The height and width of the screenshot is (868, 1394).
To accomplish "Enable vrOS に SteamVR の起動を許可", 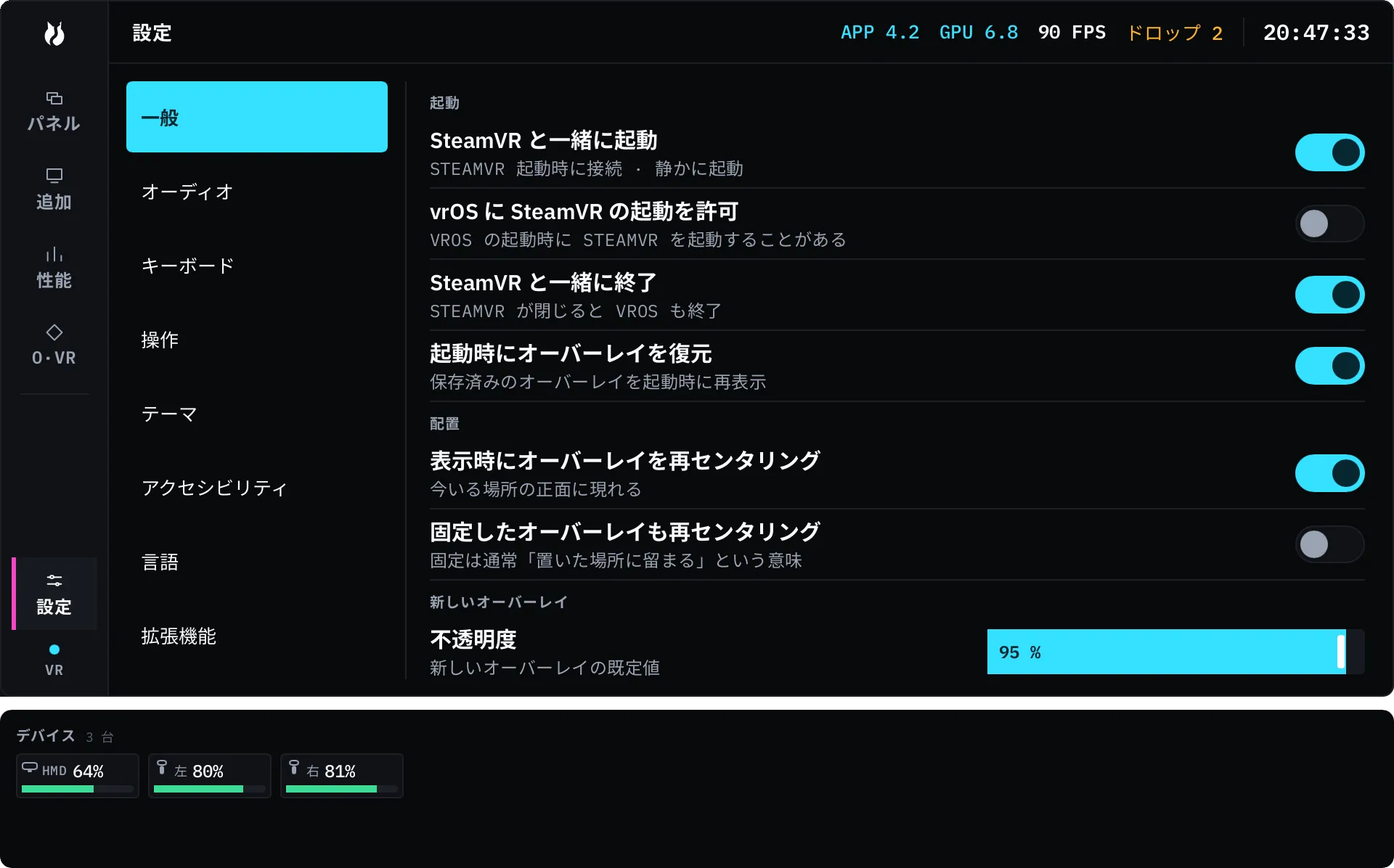I will click(1329, 224).
